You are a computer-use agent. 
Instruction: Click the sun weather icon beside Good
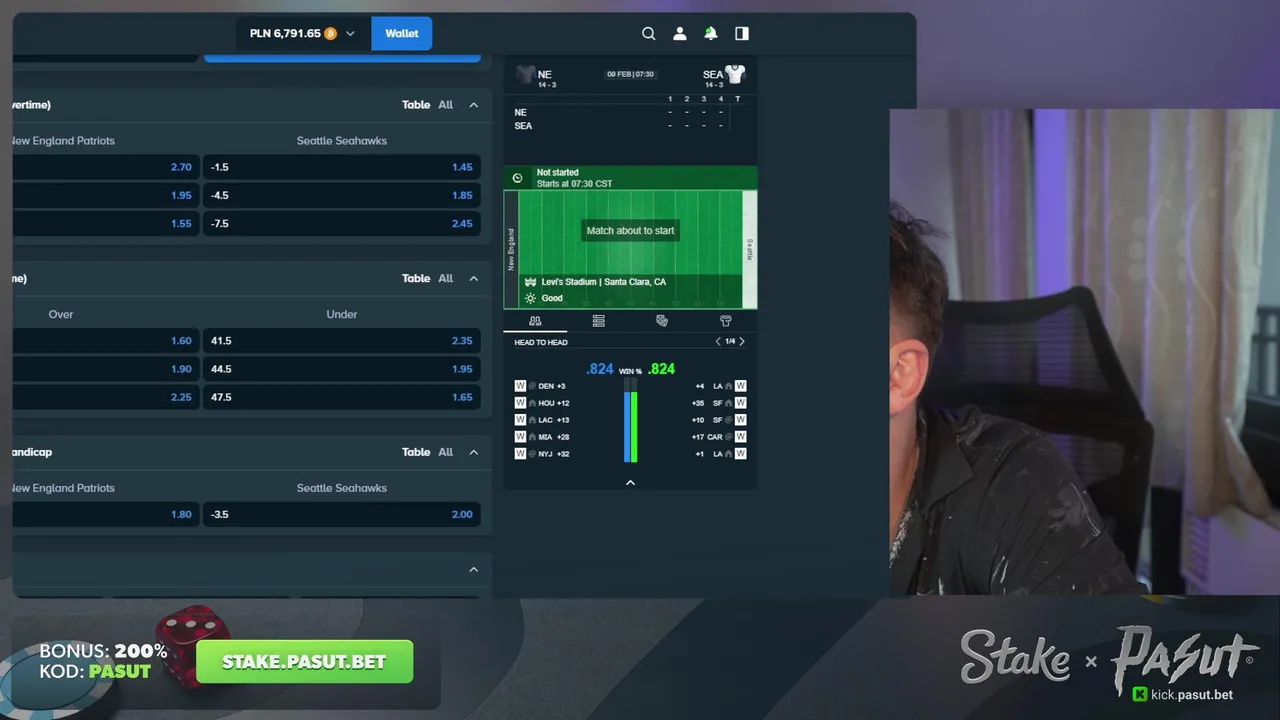[x=530, y=298]
